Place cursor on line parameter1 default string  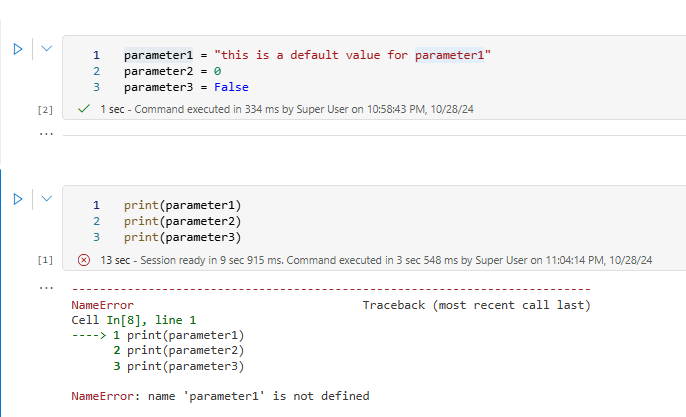307,55
